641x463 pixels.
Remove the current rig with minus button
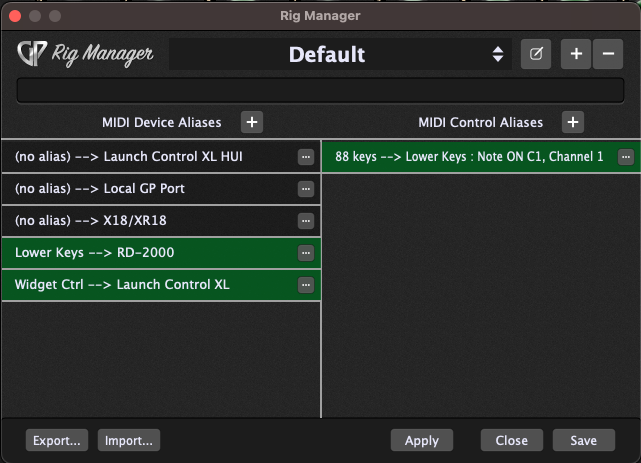click(608, 54)
